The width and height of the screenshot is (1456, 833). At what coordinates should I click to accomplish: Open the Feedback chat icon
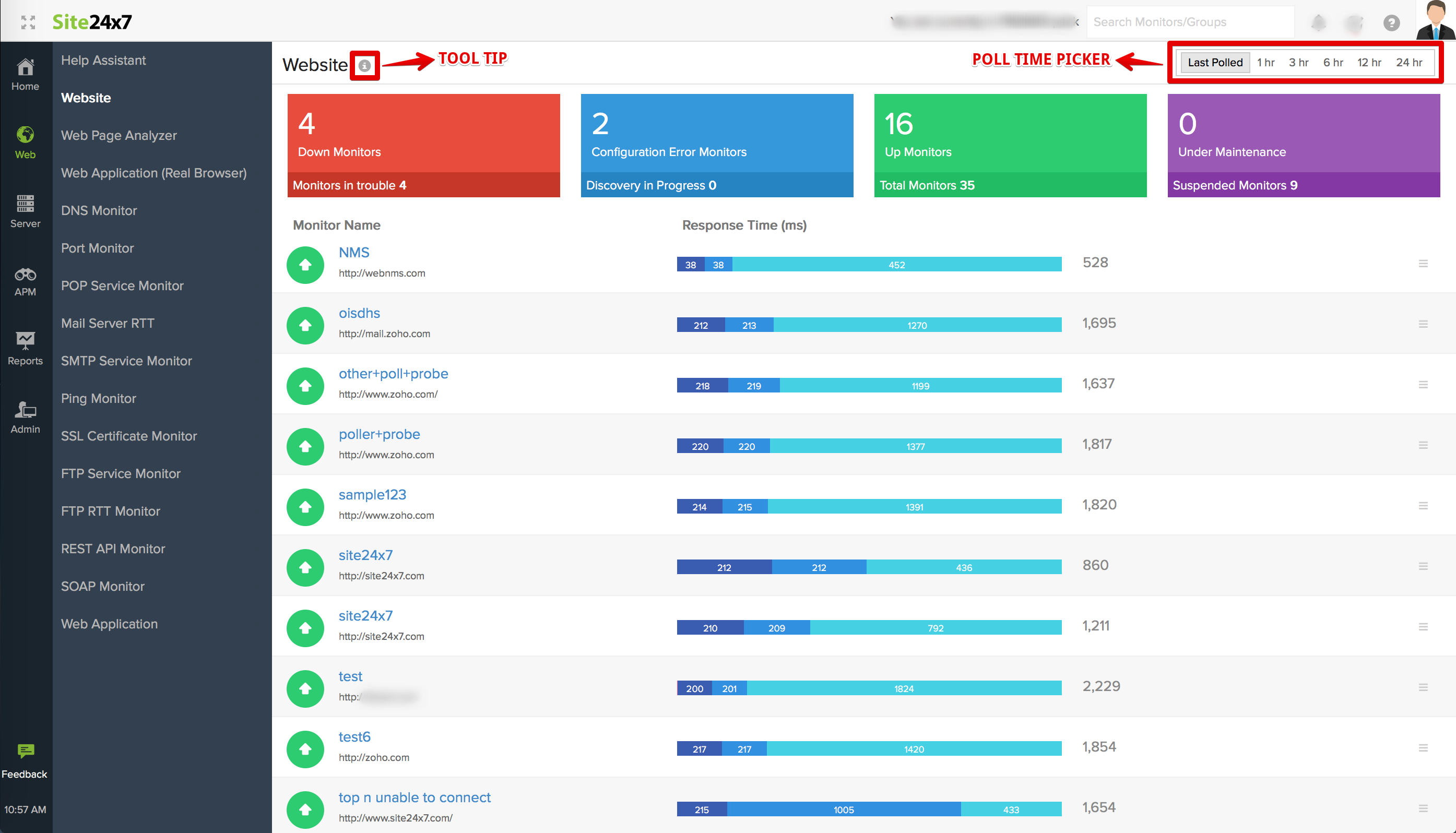[26, 751]
